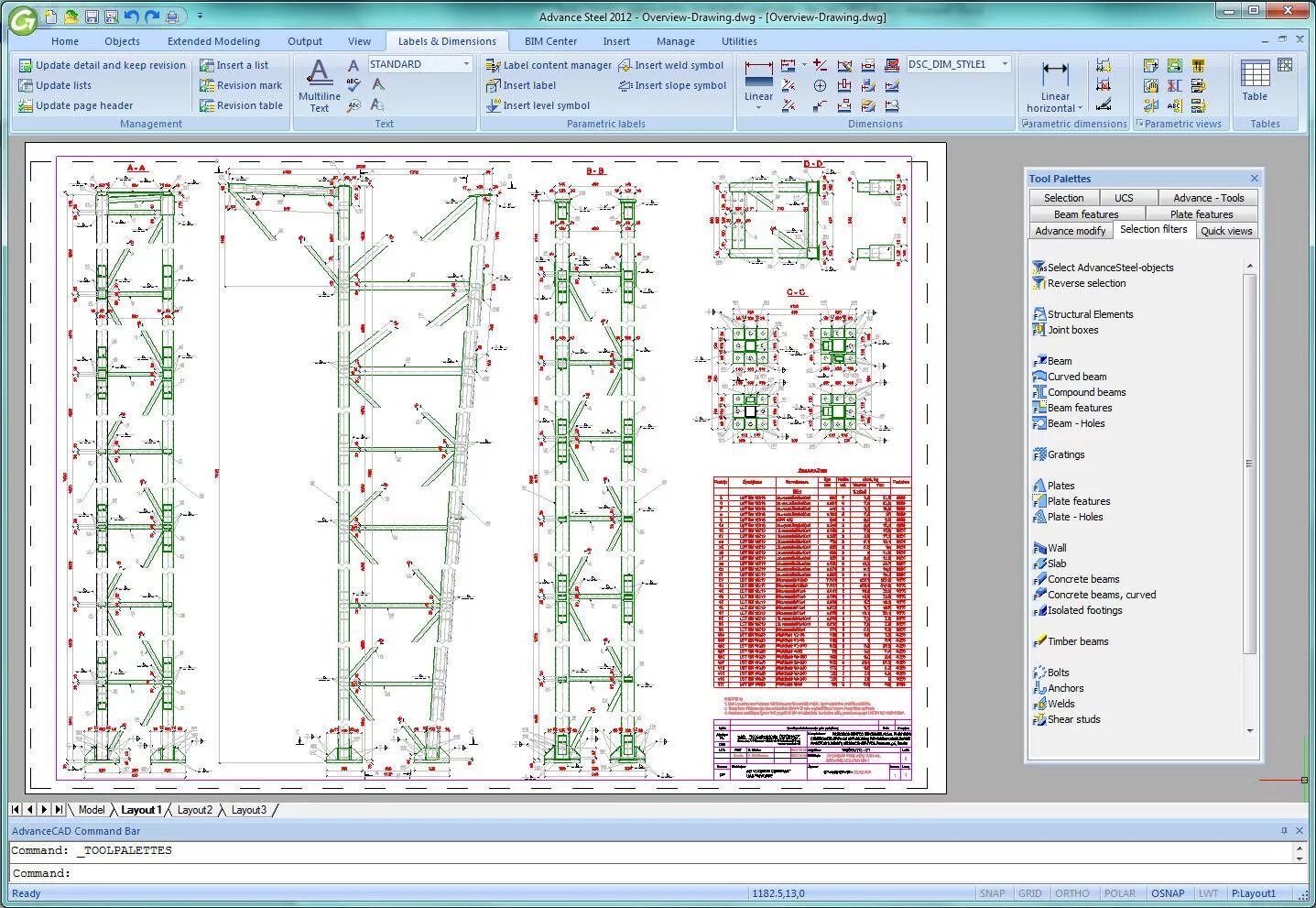This screenshot has height=908, width=1316.
Task: Expand the Linear dimension dropdown arrow
Action: click(x=758, y=108)
